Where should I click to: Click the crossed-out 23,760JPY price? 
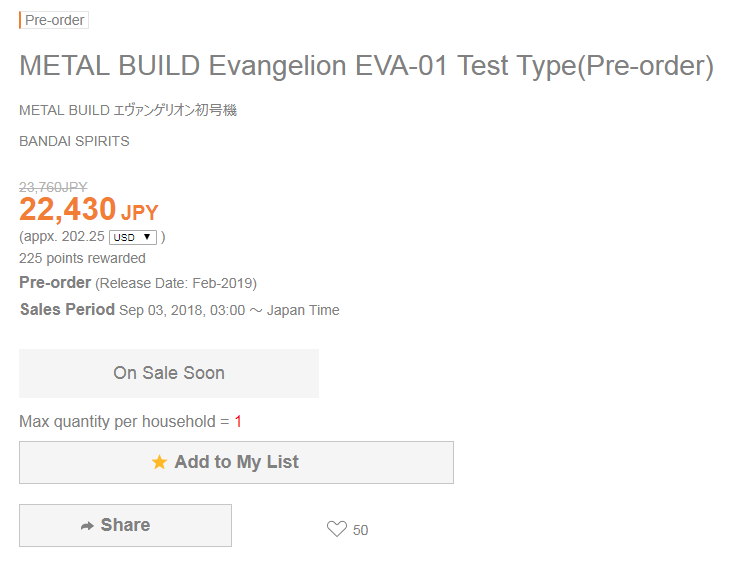(53, 187)
